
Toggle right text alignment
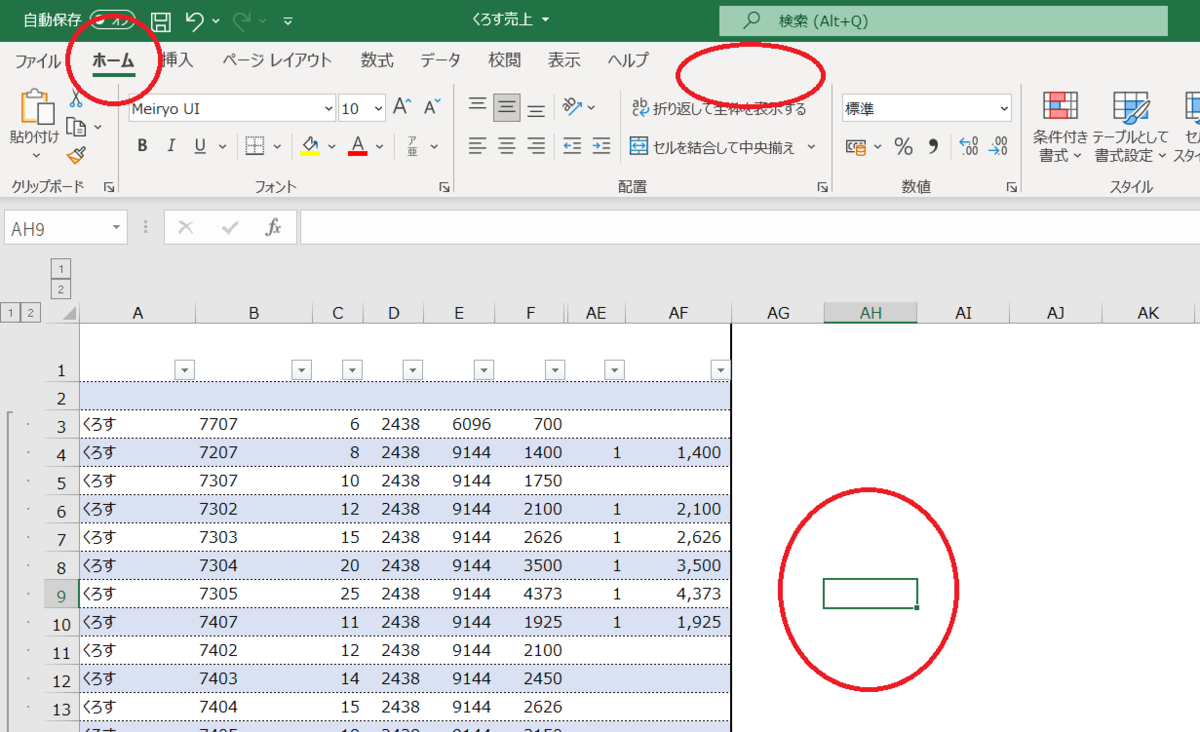click(x=537, y=146)
